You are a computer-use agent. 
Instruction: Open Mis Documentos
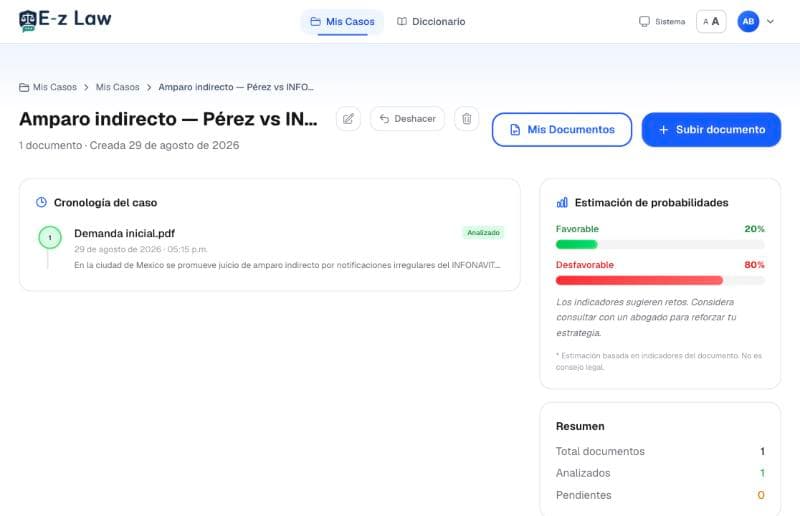click(562, 130)
